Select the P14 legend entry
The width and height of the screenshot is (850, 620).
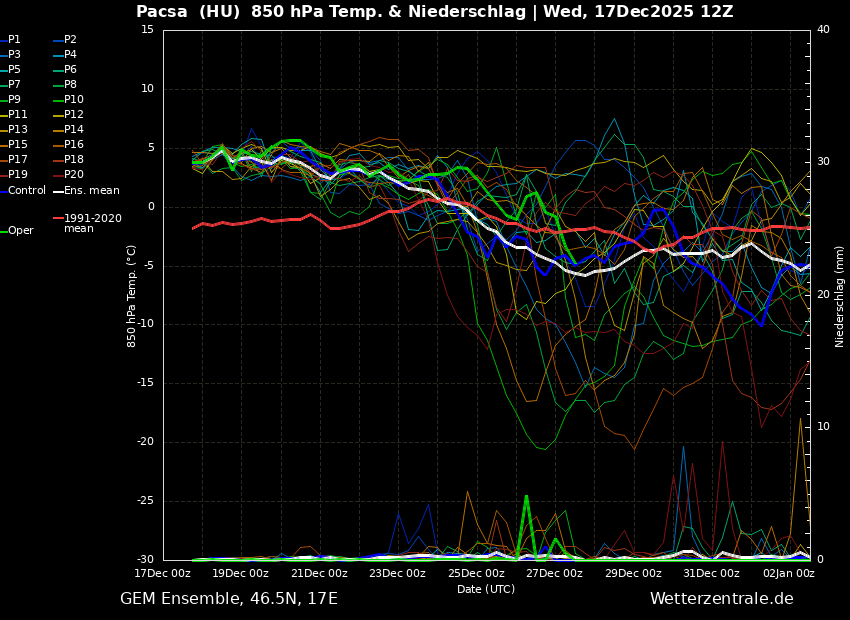click(73, 130)
